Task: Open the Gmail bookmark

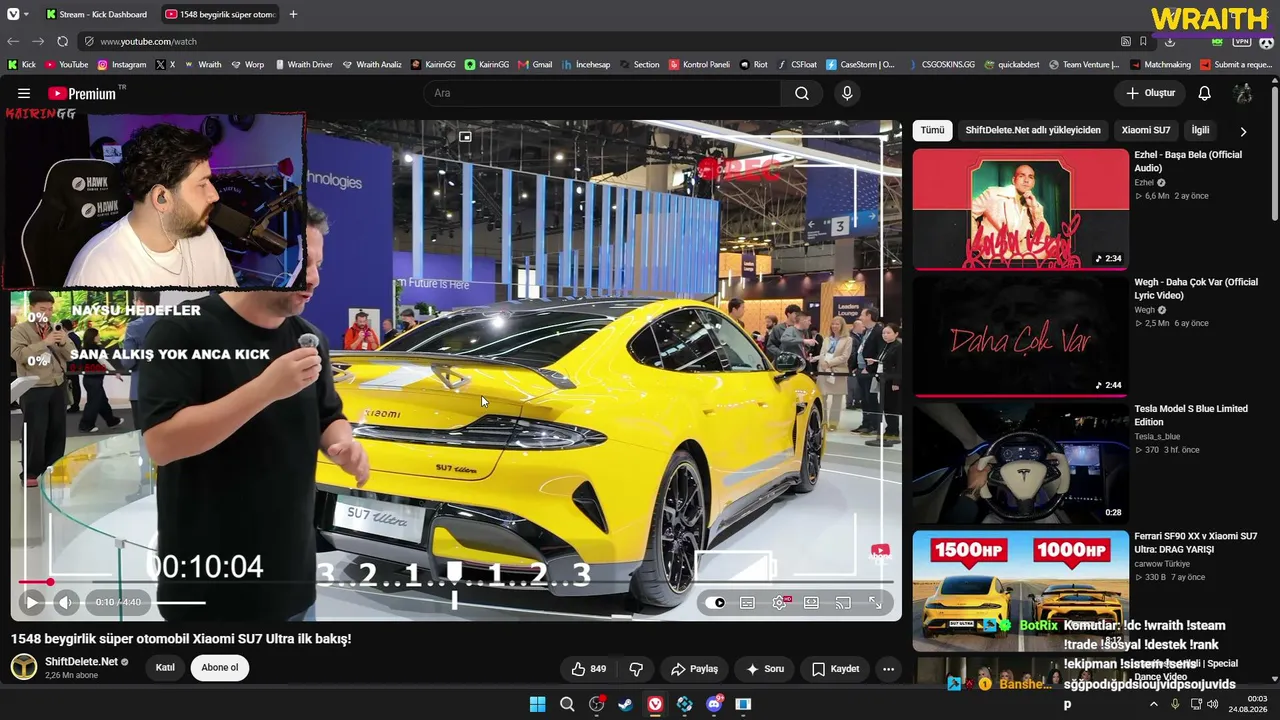Action: (535, 64)
